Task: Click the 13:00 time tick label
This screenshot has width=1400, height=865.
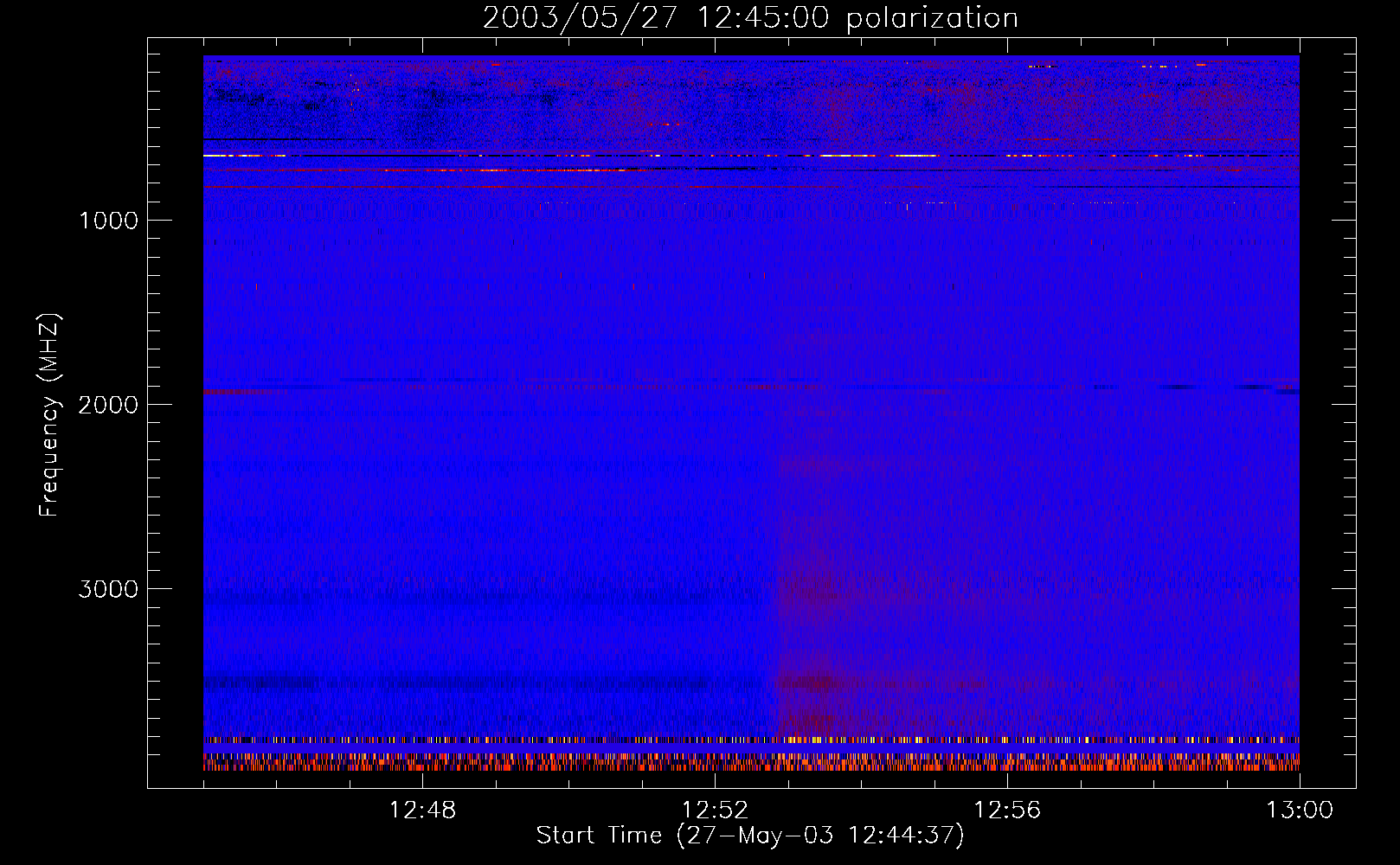Action: pyautogui.click(x=1300, y=811)
